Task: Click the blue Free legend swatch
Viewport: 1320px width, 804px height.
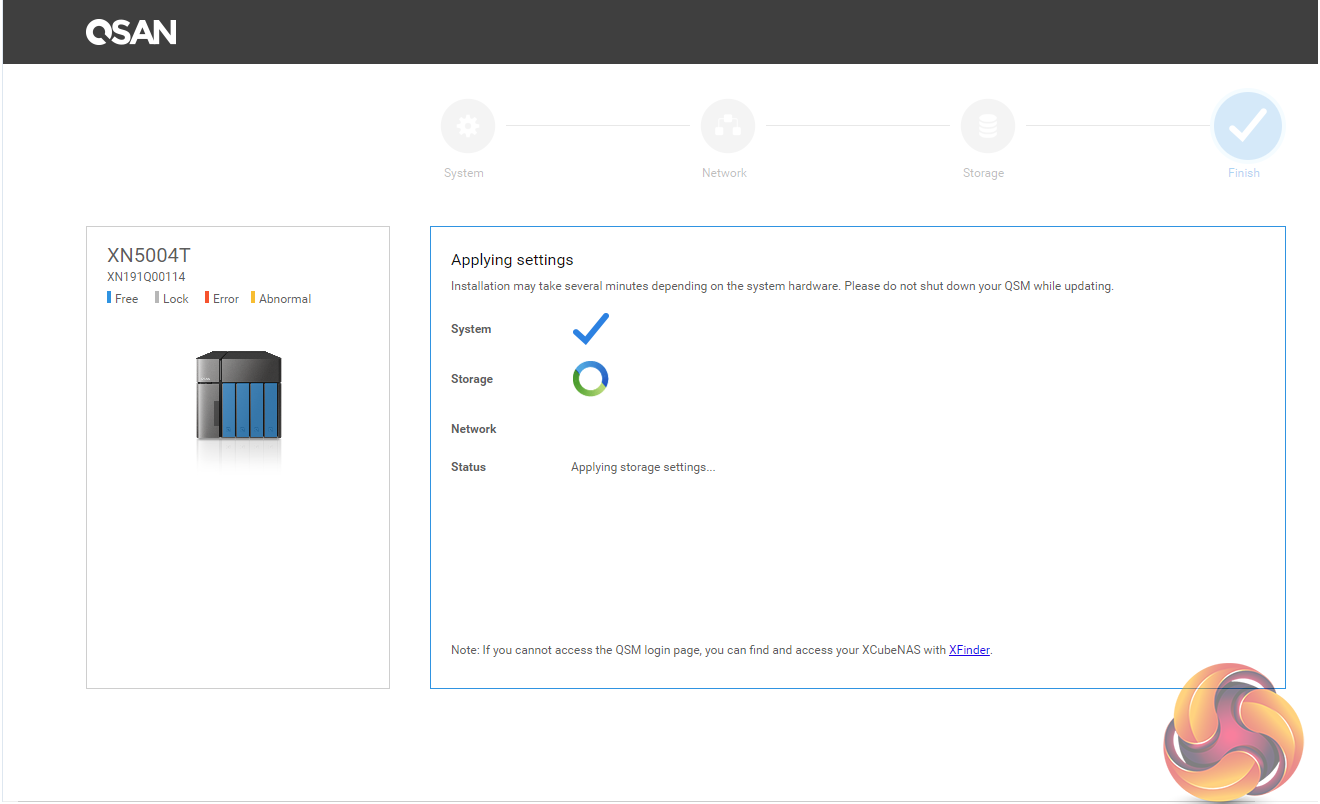Action: click(x=109, y=298)
